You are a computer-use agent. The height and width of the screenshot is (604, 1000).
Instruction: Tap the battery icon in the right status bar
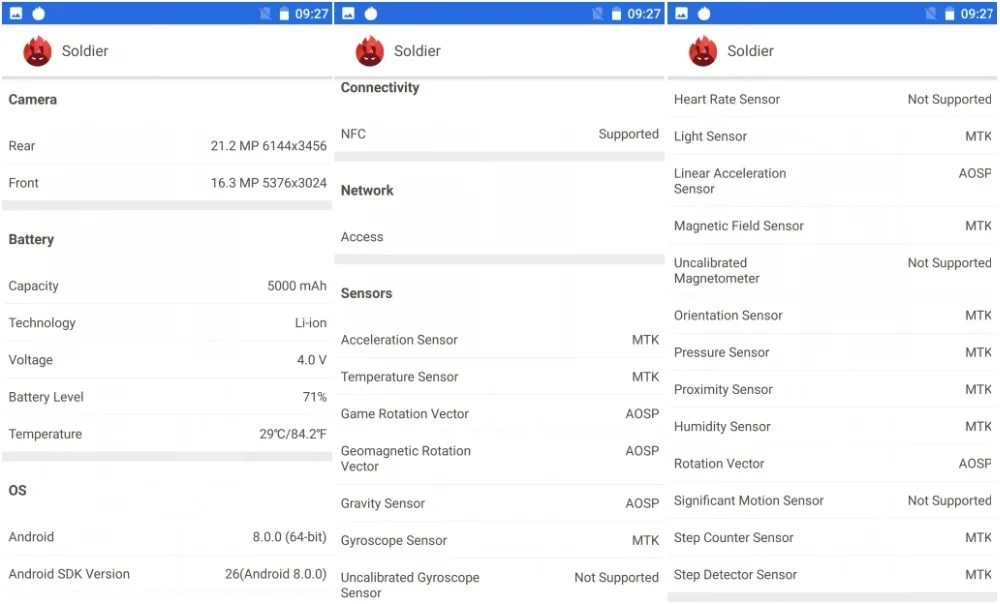coord(950,14)
